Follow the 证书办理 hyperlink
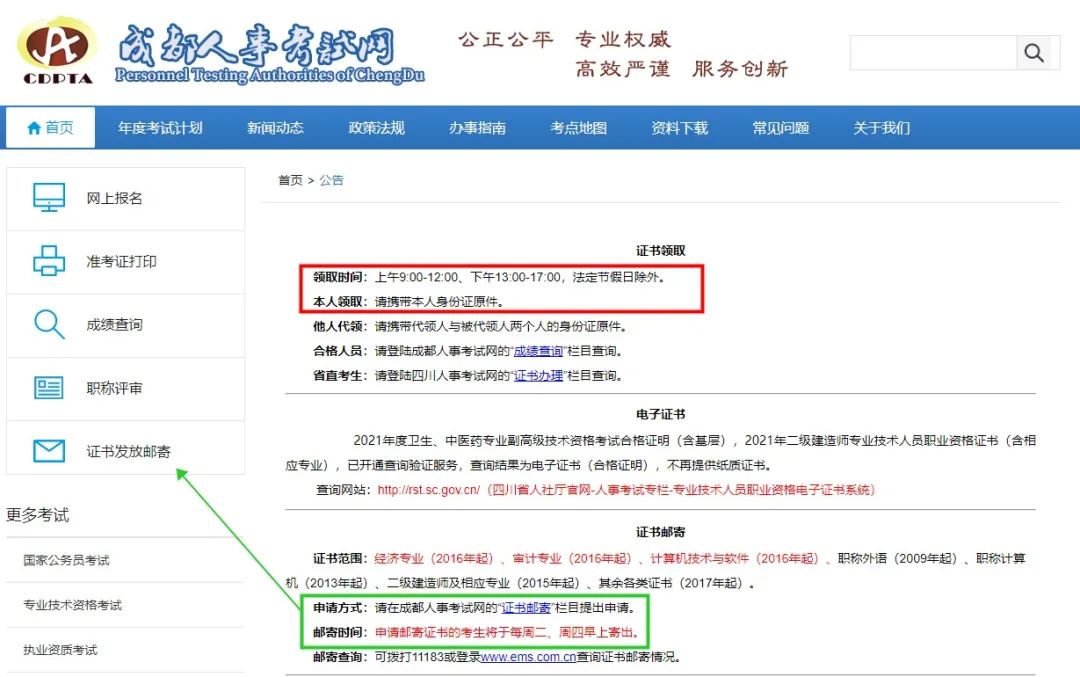The image size is (1080, 677). 538,376
